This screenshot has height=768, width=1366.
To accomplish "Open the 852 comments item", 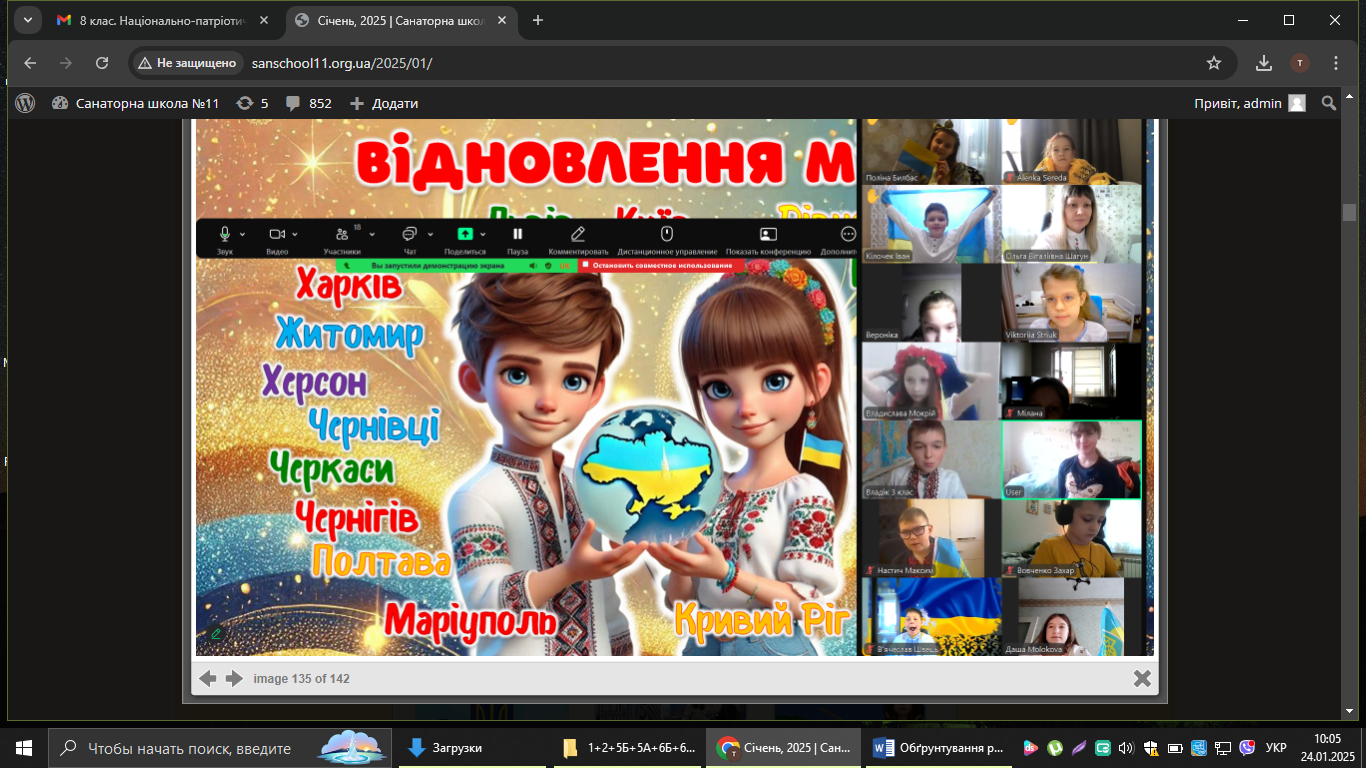I will coord(309,103).
